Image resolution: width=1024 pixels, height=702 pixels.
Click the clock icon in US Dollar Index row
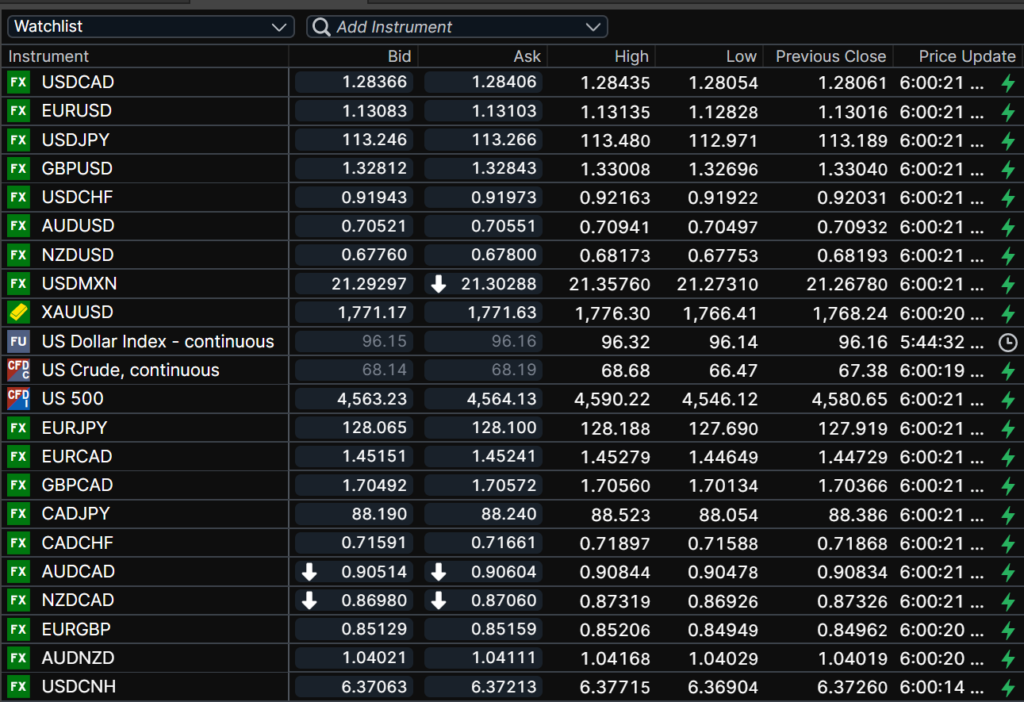[1008, 342]
